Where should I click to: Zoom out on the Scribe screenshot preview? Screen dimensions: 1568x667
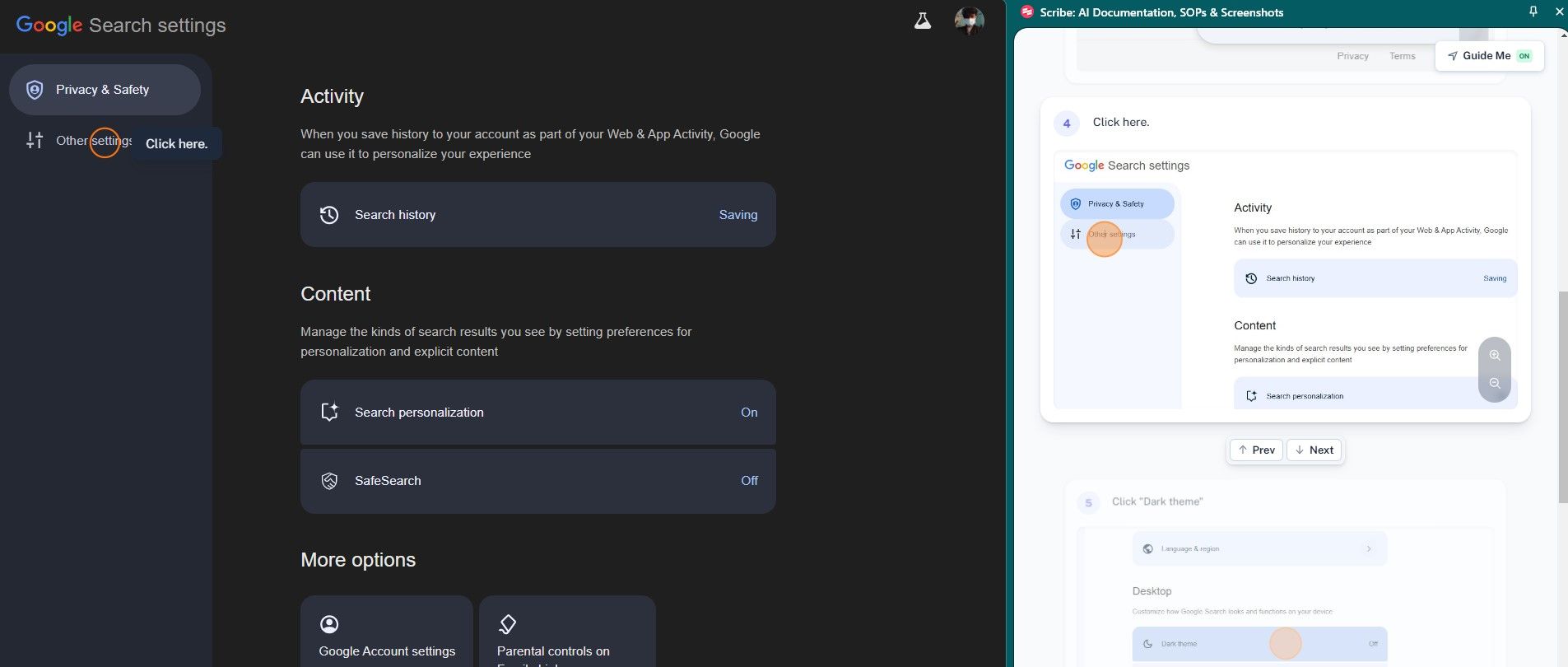[x=1495, y=384]
